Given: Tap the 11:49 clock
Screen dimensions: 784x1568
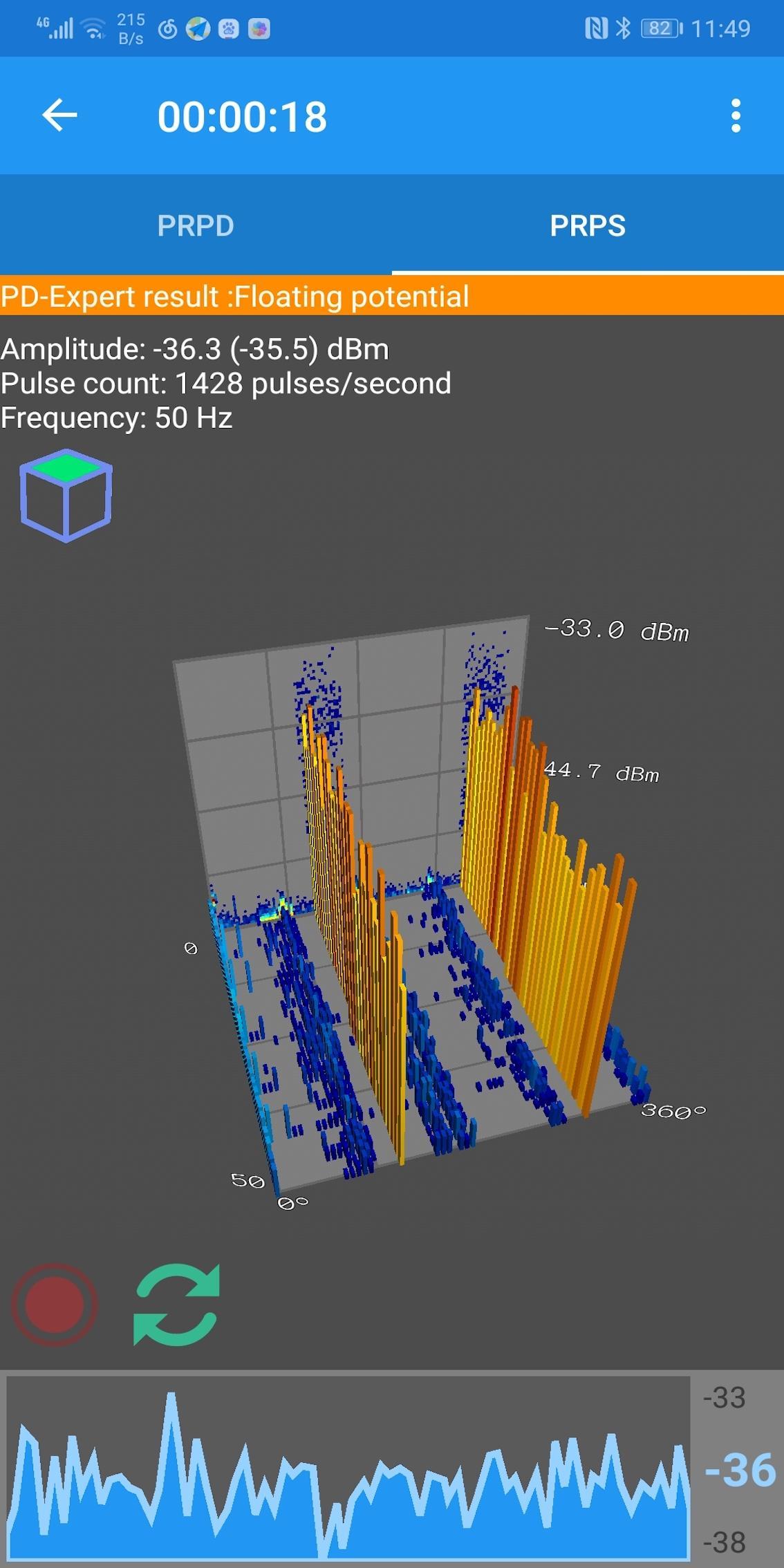Looking at the screenshot, I should tap(720, 28).
